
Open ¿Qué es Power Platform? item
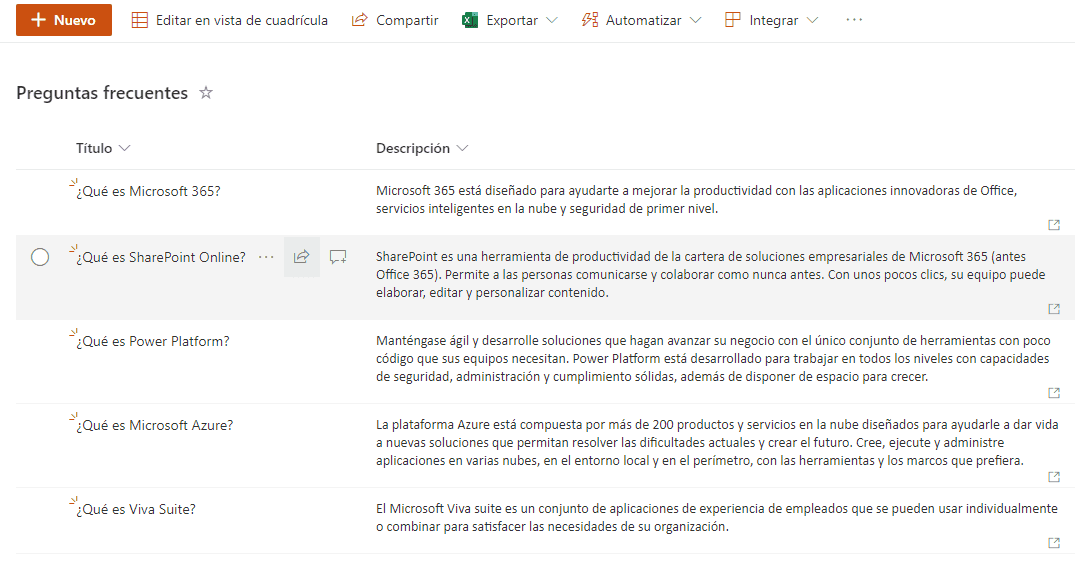(153, 341)
